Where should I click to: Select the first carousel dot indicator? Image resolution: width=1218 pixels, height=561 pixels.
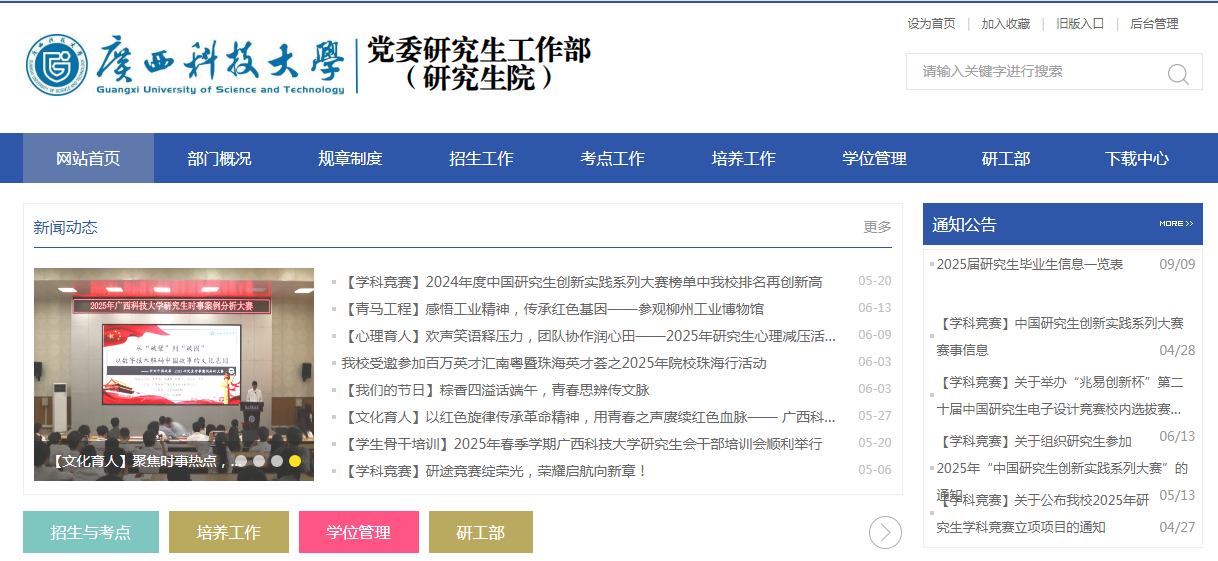[x=241, y=461]
